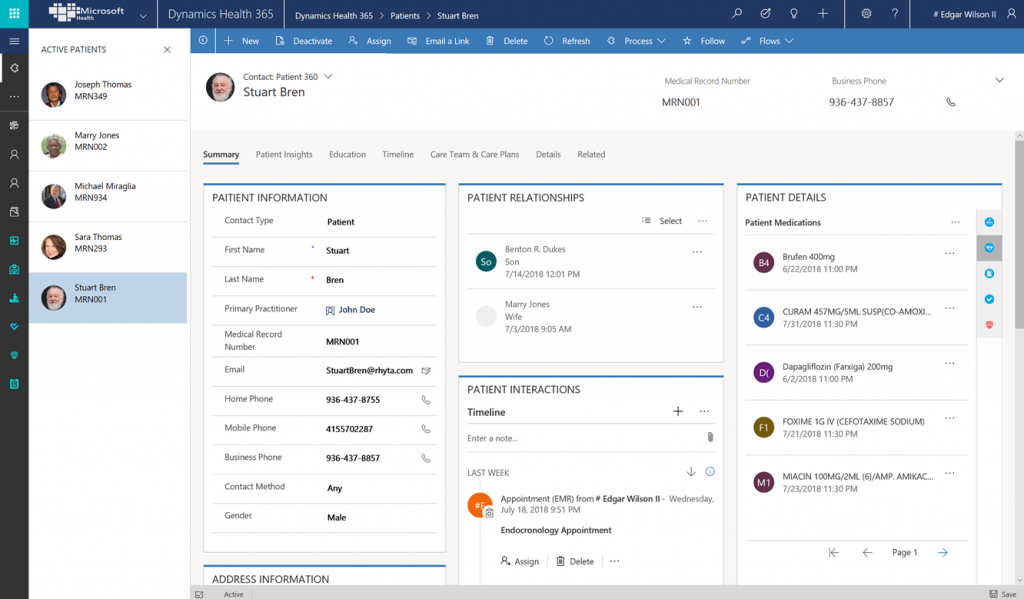Select the document icon in the right rail
The height and width of the screenshot is (599, 1024).
(x=989, y=273)
